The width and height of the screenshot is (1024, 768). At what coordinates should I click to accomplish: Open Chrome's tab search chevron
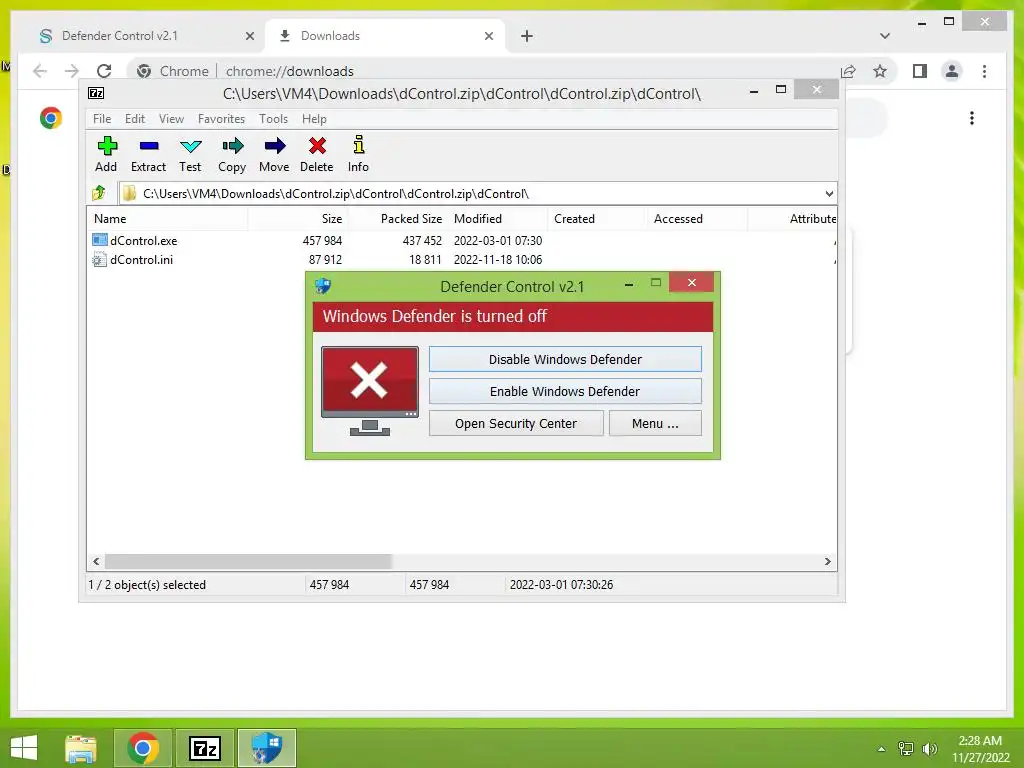coord(885,36)
